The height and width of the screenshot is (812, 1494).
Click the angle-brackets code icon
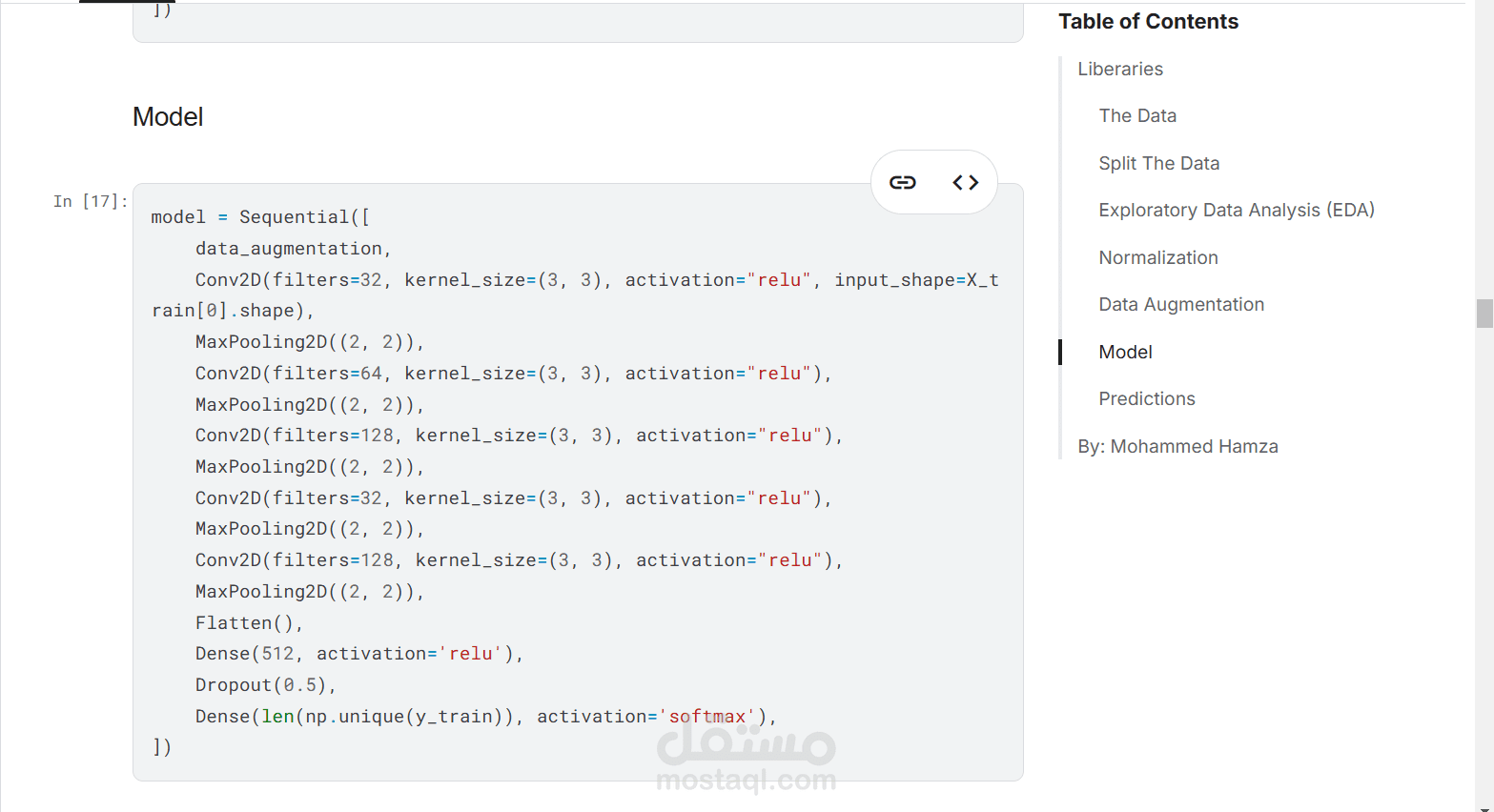[x=965, y=182]
